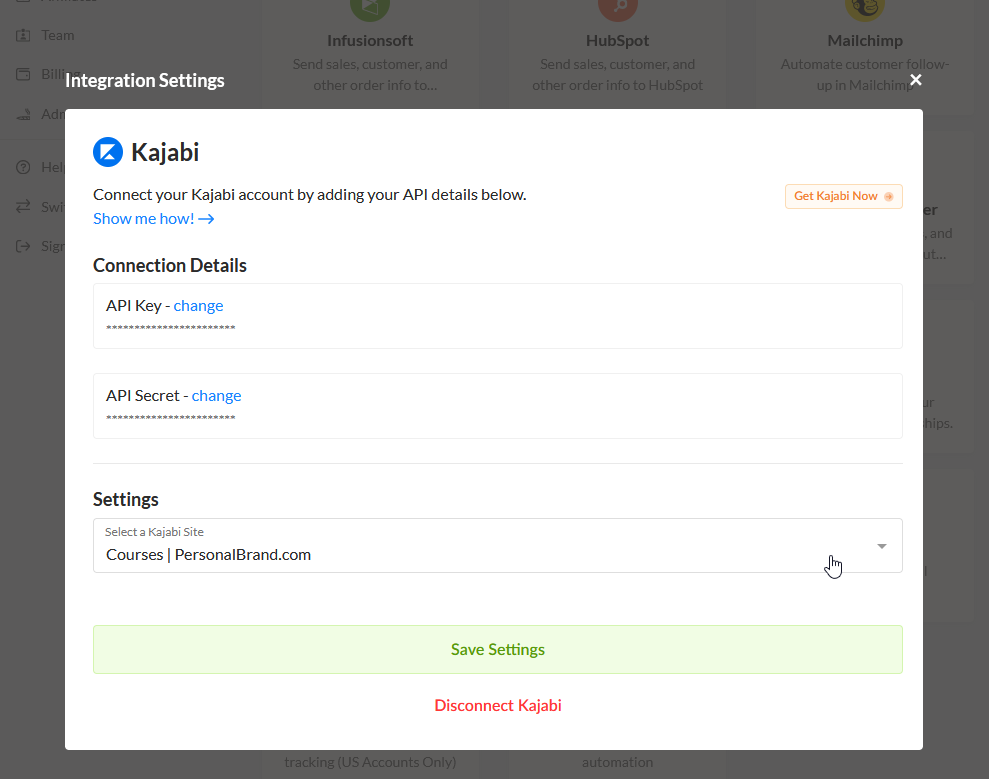Click the Team sidebar icon
989x779 pixels.
(23, 35)
